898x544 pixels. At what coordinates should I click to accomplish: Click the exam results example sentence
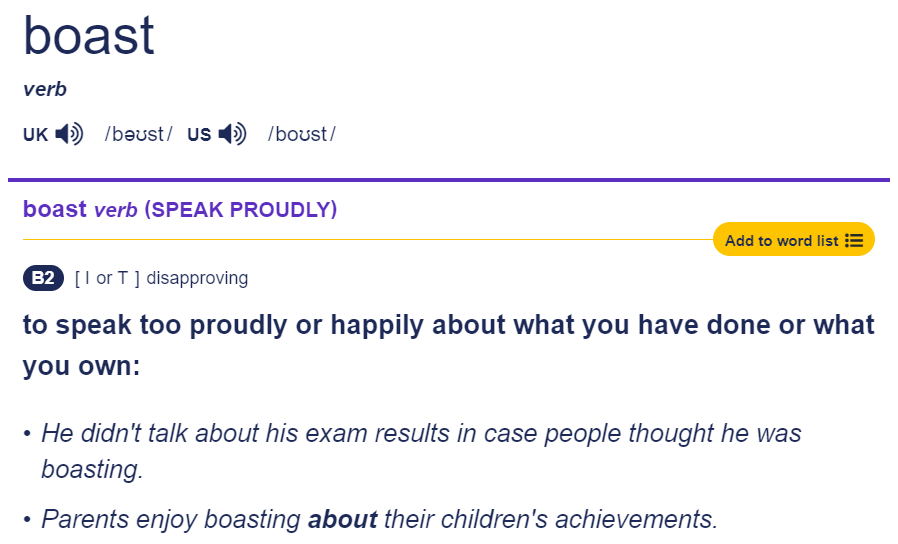pos(421,451)
